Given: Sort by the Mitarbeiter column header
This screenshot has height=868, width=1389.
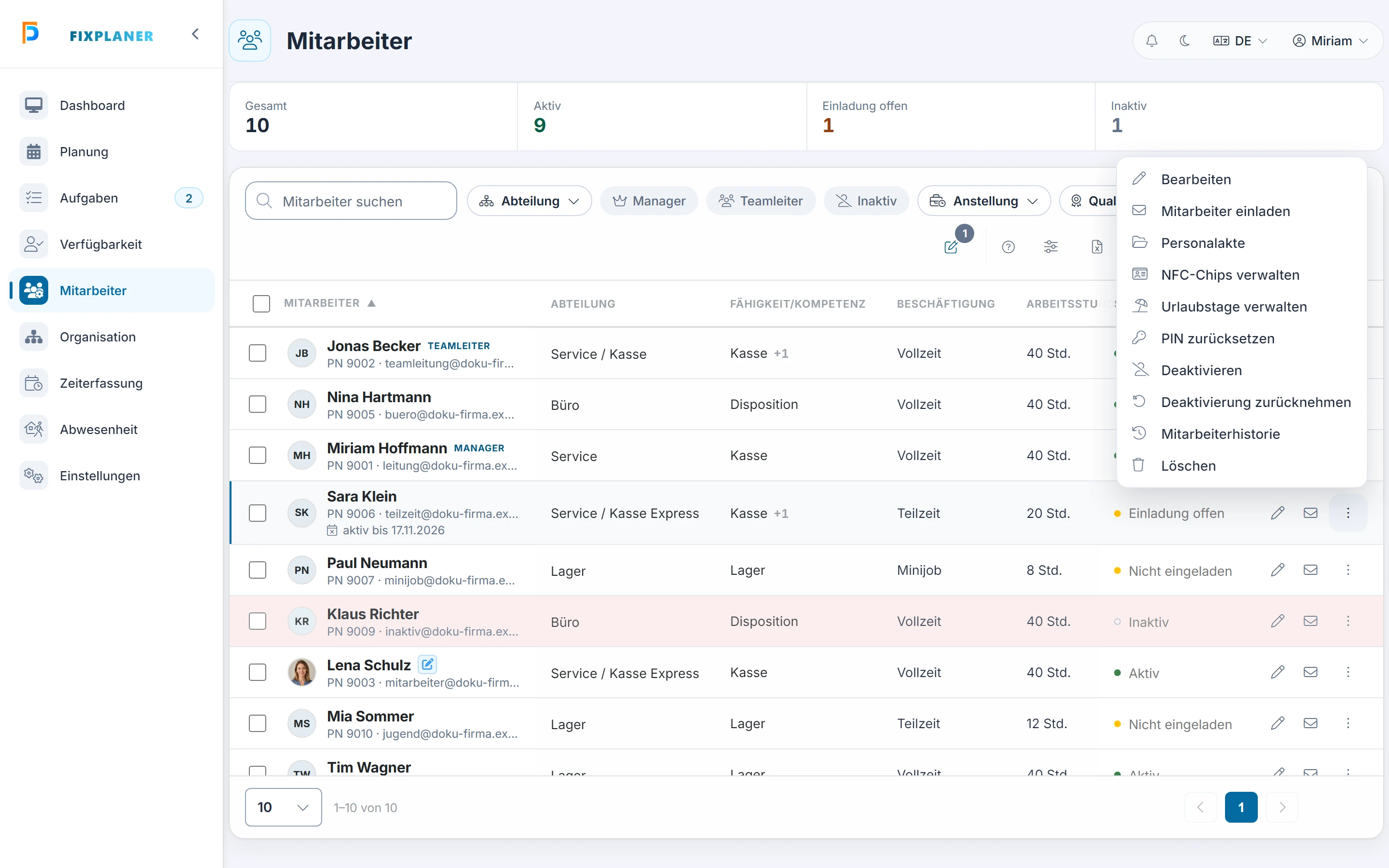Looking at the screenshot, I should tap(329, 303).
